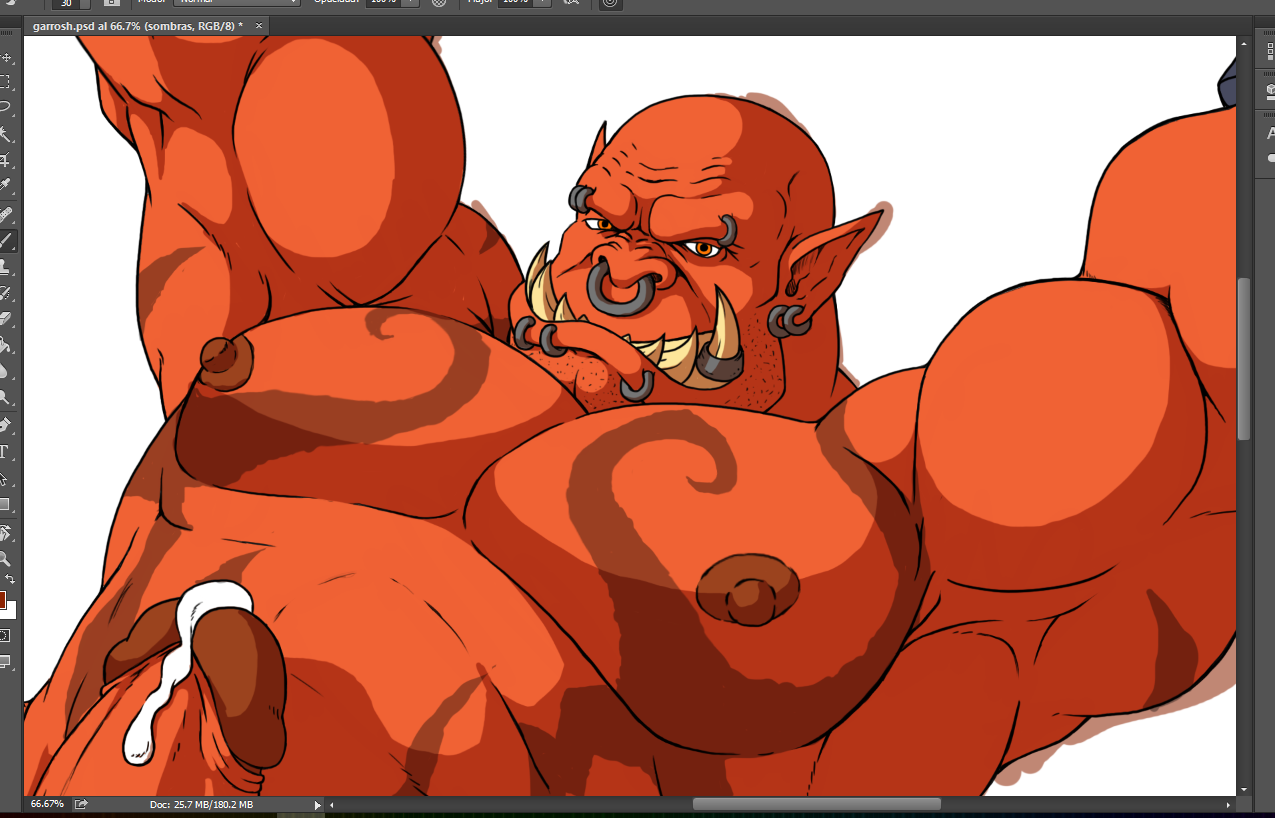Select the Blur tool

6,372
